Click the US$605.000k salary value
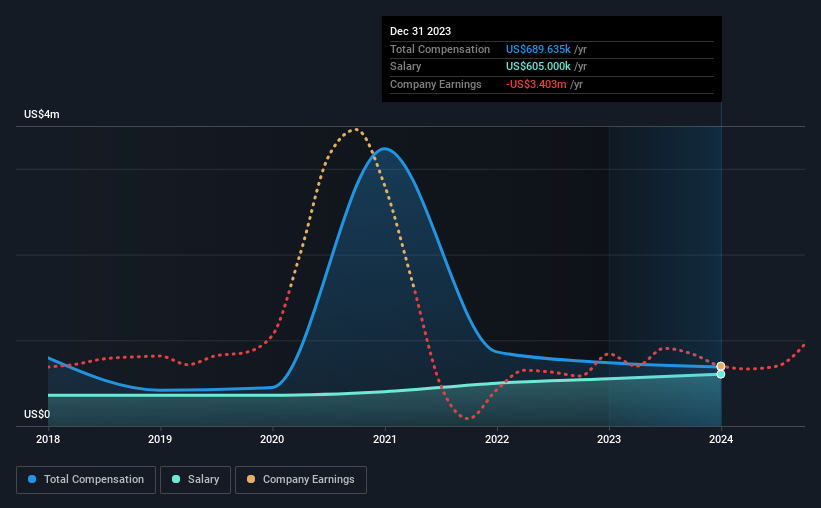This screenshot has width=821, height=508. (x=538, y=67)
